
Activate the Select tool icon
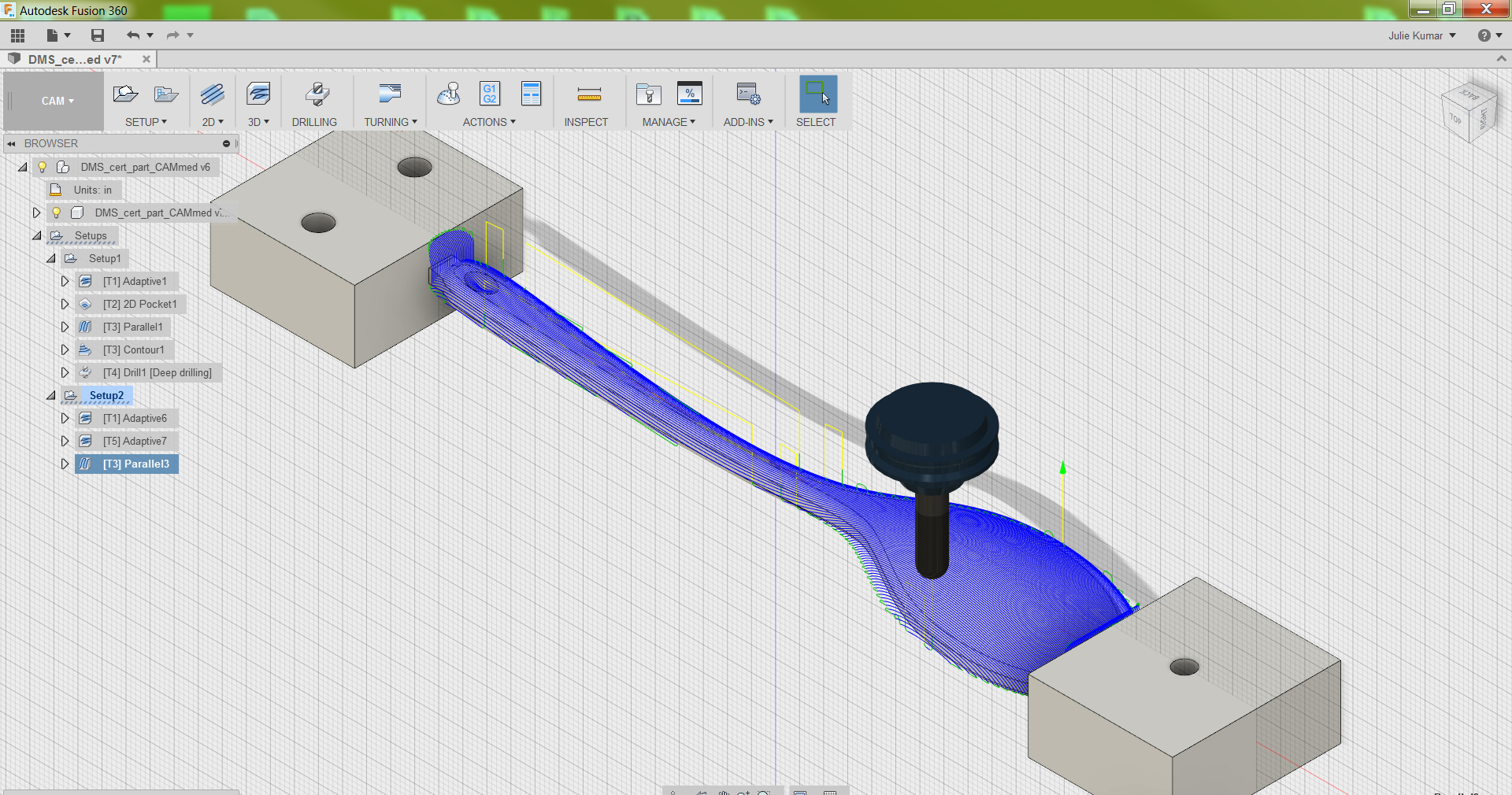pyautogui.click(x=818, y=94)
